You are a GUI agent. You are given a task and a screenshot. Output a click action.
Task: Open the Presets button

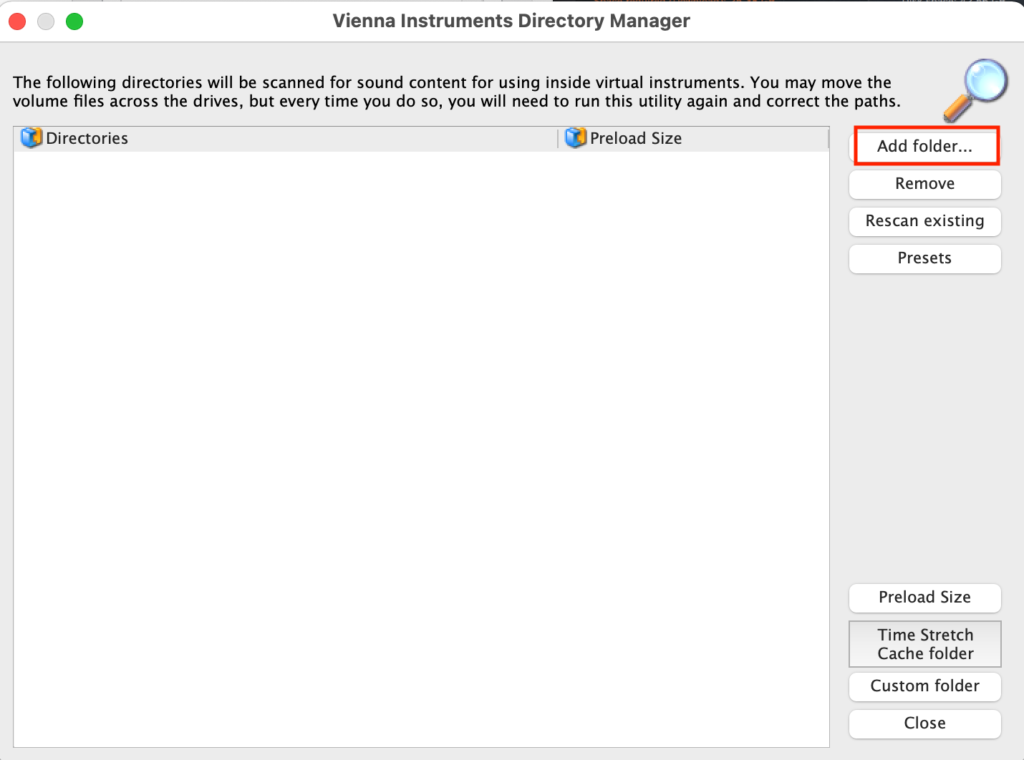(925, 258)
